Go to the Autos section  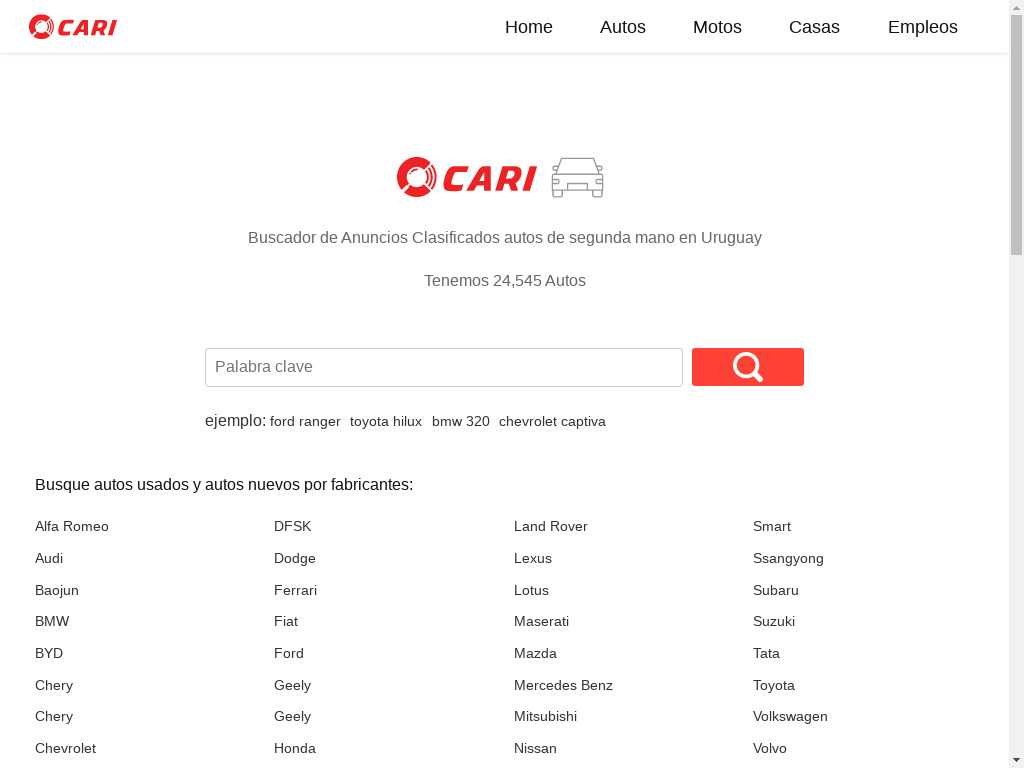pos(623,27)
